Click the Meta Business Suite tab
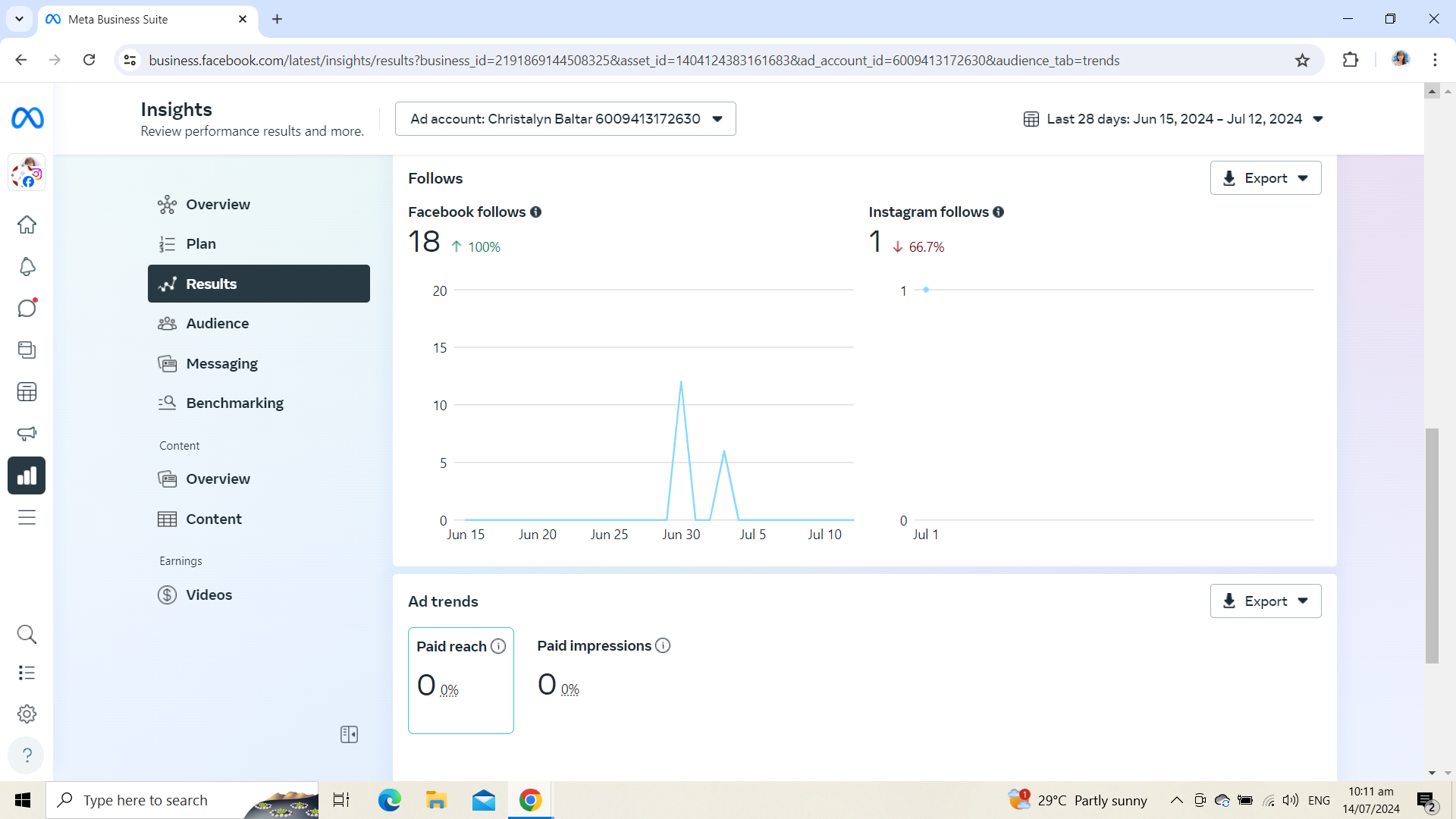Screen dimensions: 1456x819 tap(148, 20)
